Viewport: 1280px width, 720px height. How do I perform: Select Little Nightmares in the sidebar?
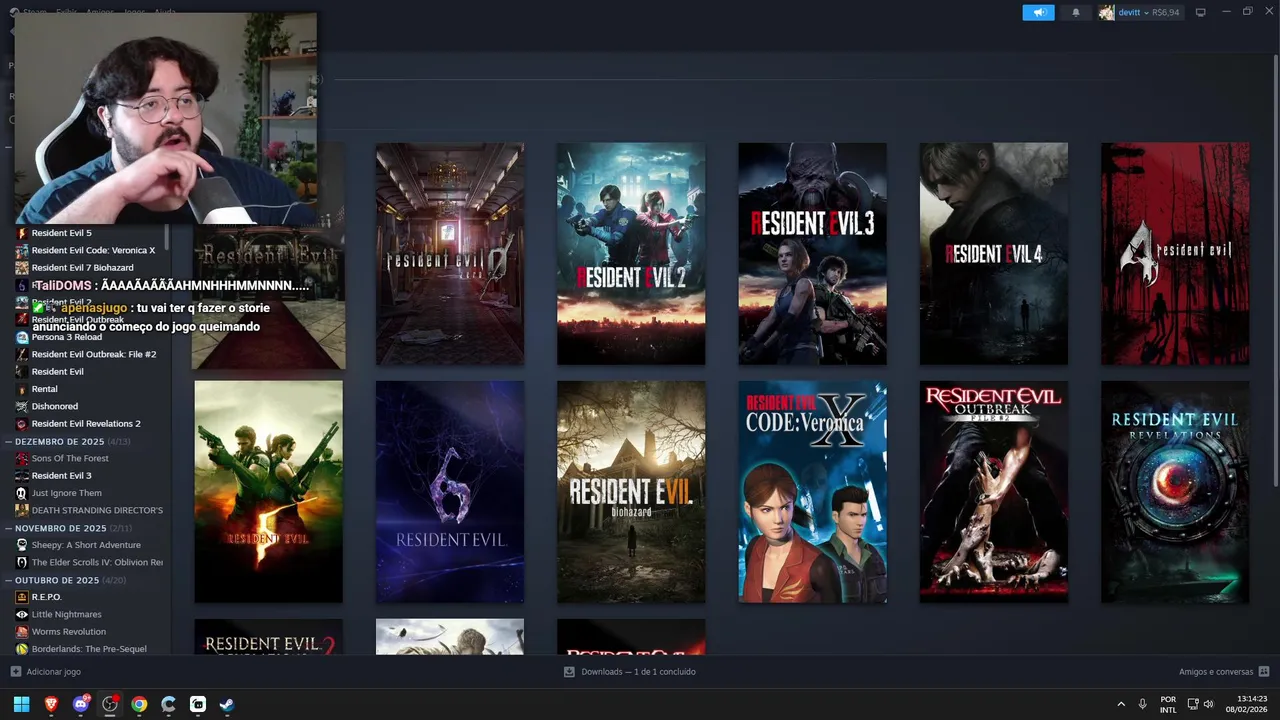[x=66, y=614]
